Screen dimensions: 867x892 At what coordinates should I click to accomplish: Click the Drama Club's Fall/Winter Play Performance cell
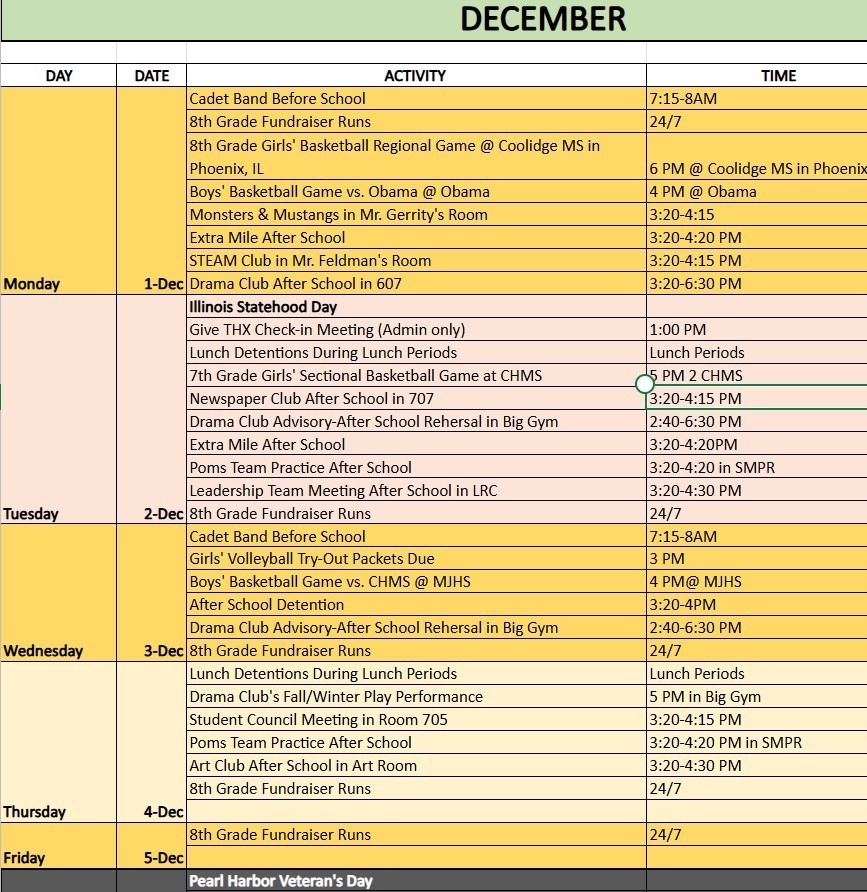pyautogui.click(x=415, y=697)
